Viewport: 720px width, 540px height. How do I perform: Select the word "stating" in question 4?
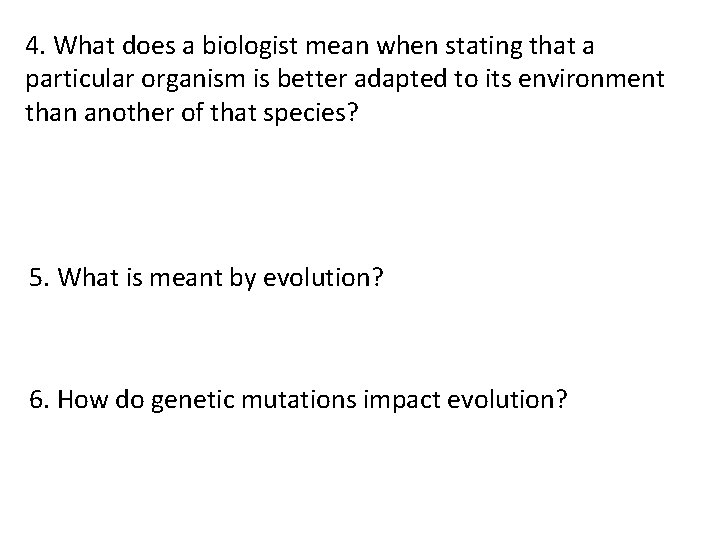coord(510,45)
